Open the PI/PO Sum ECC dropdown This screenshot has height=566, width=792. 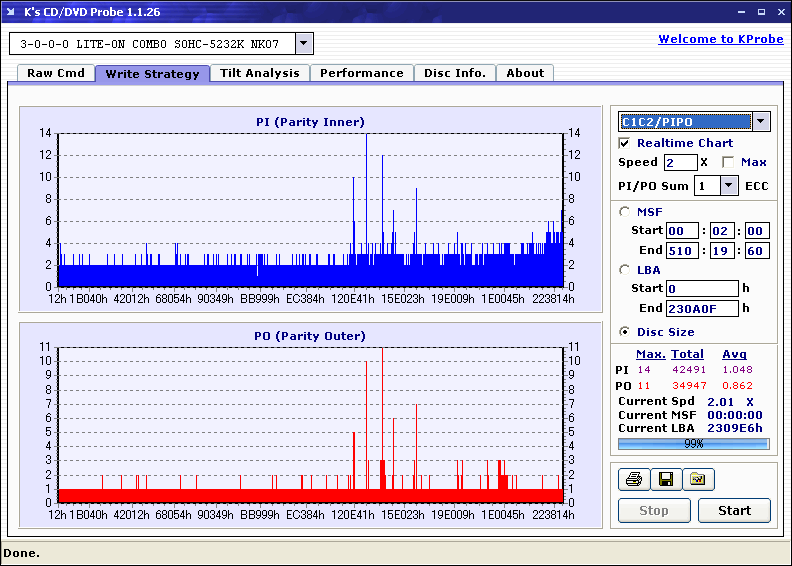click(728, 185)
